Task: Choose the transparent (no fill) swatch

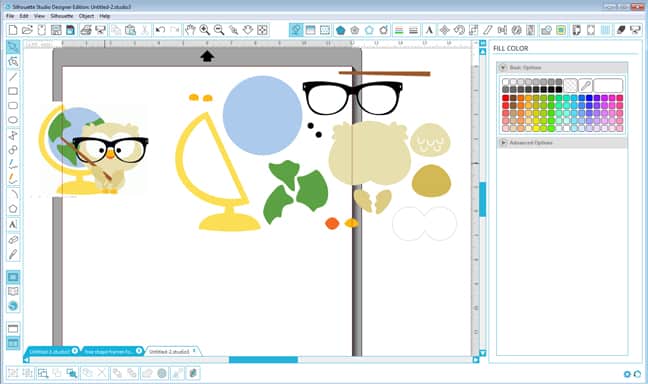Action: 570,86
